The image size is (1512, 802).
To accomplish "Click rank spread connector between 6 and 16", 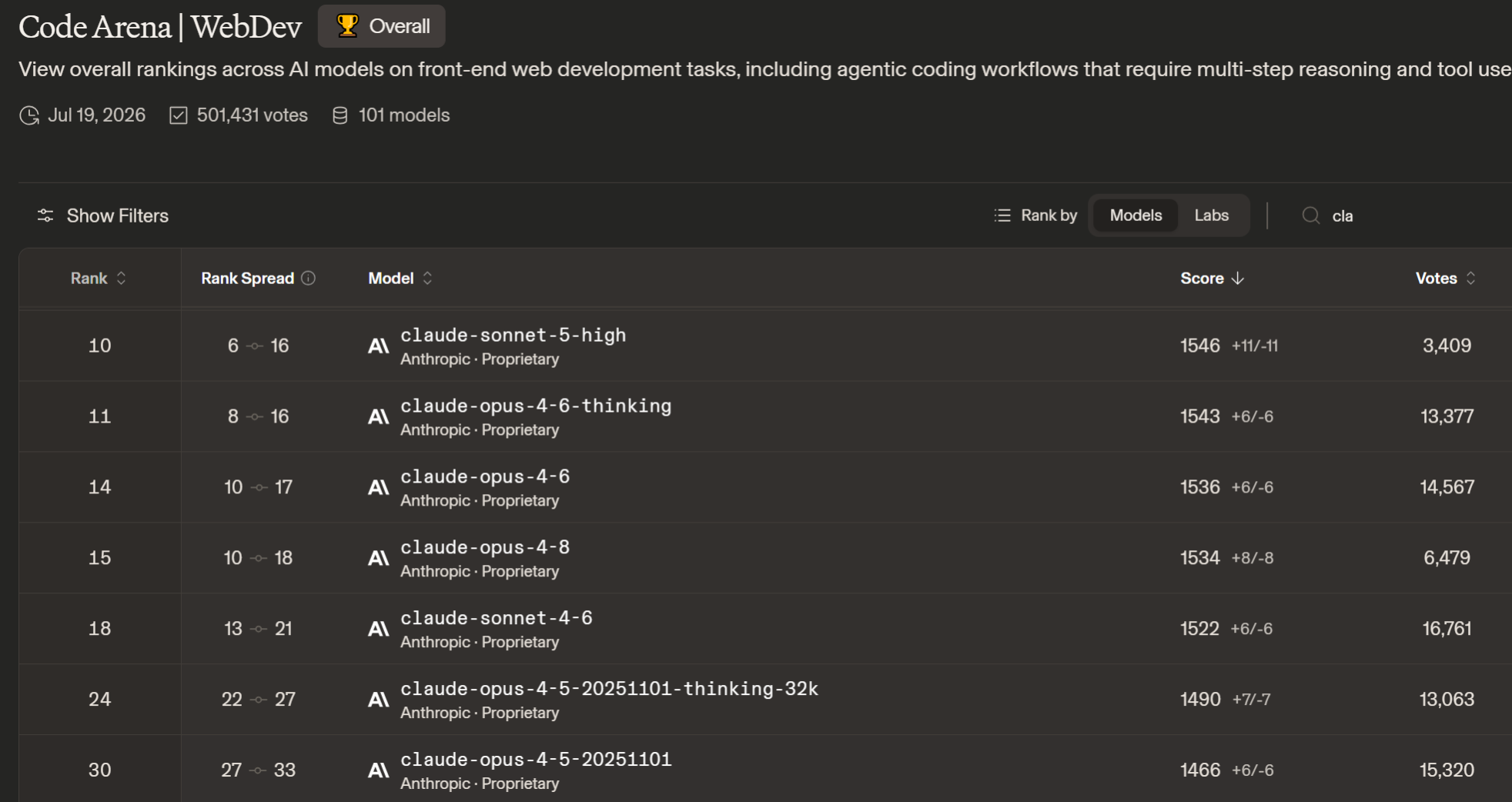I will pyautogui.click(x=255, y=346).
